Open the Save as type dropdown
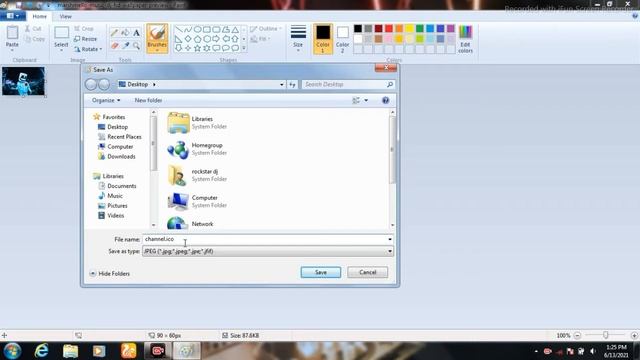The width and height of the screenshot is (640, 360). [390, 251]
